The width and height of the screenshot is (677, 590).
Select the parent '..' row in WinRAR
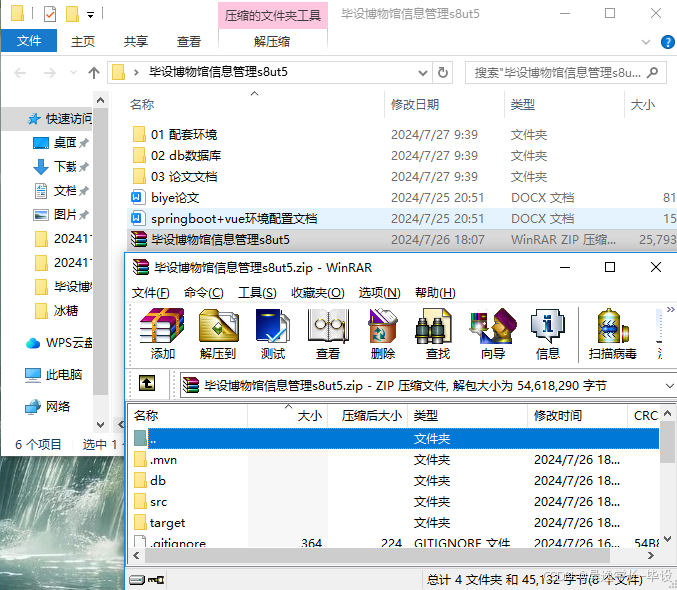click(x=394, y=439)
